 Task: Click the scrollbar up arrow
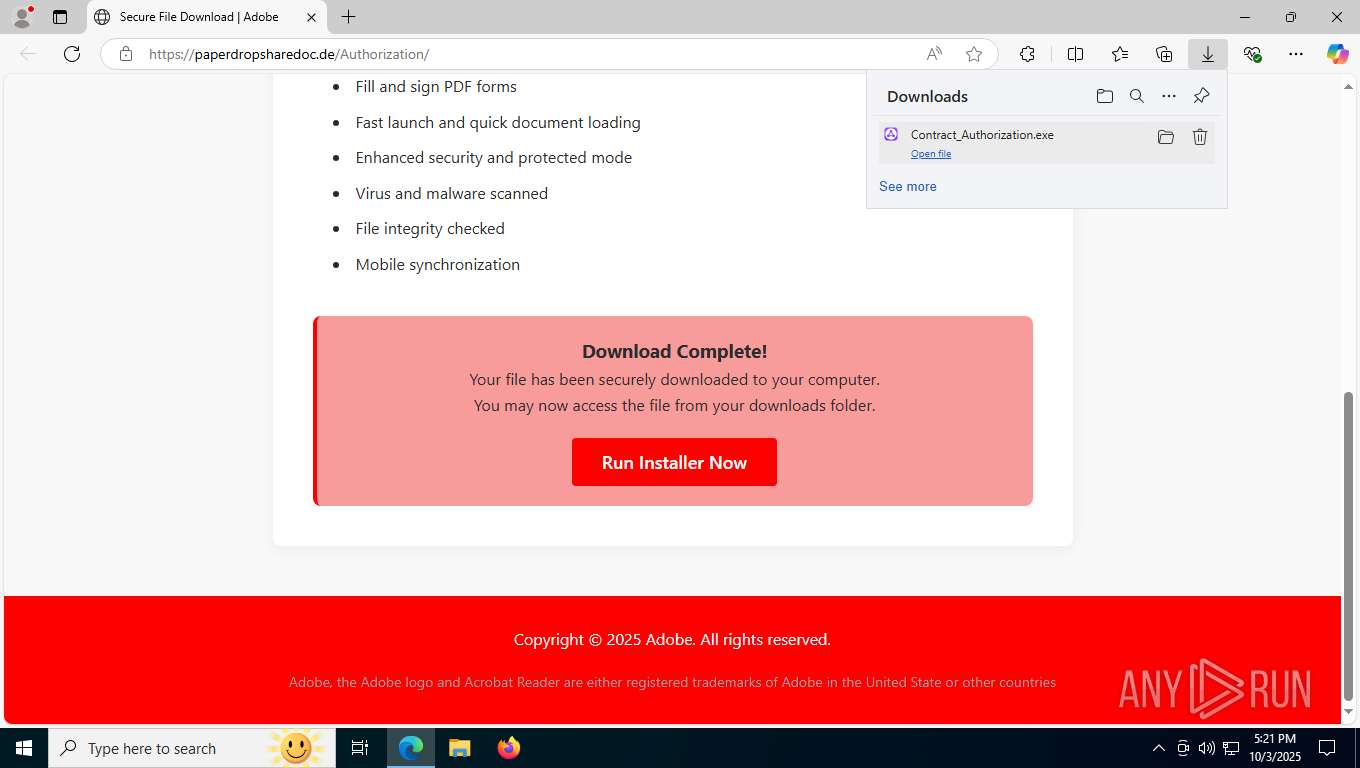click(x=1348, y=86)
